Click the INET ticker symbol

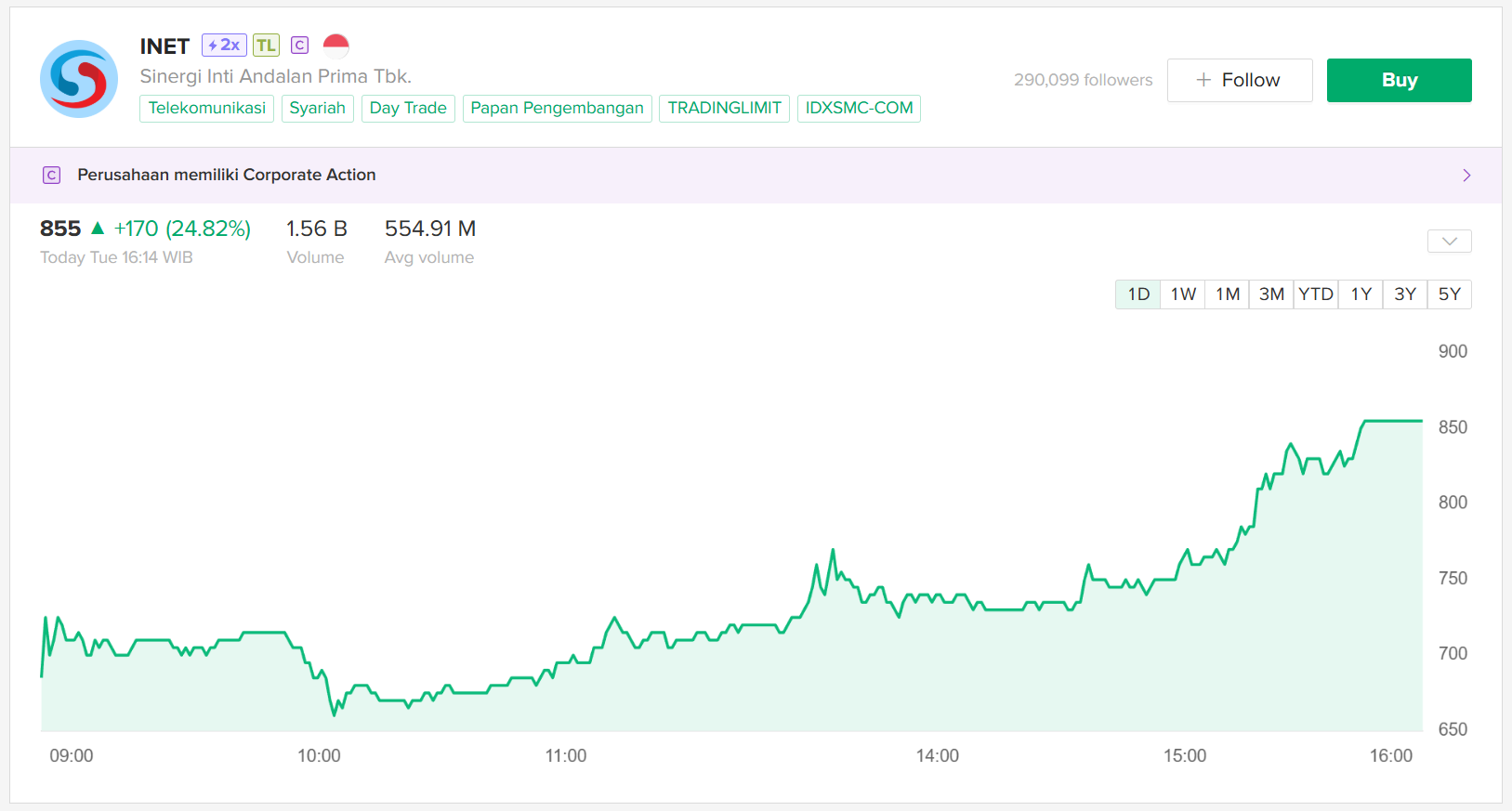(164, 46)
